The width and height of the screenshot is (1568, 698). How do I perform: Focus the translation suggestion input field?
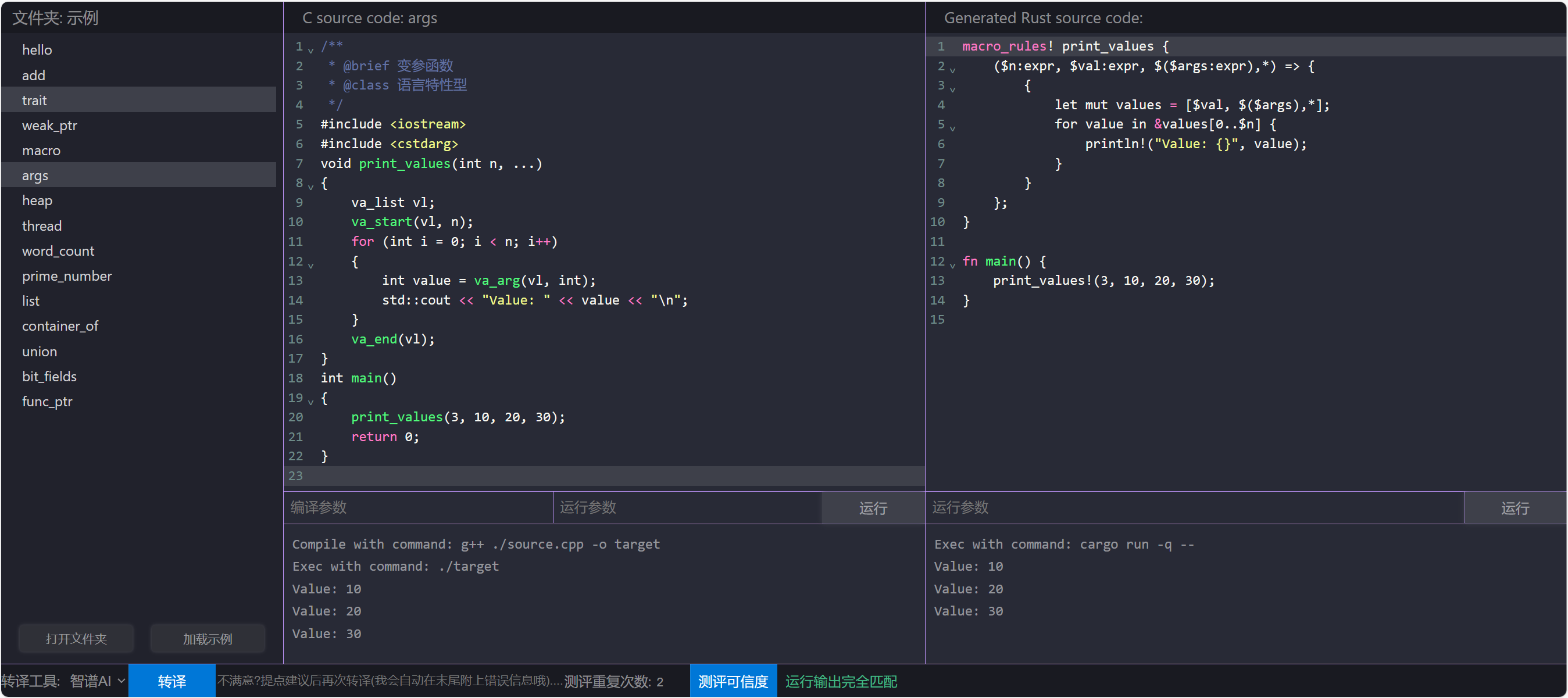(390, 681)
